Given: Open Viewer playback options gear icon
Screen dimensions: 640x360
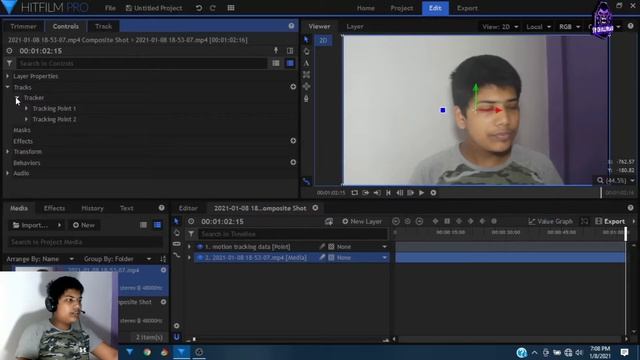Looking at the screenshot, I should [x=433, y=193].
